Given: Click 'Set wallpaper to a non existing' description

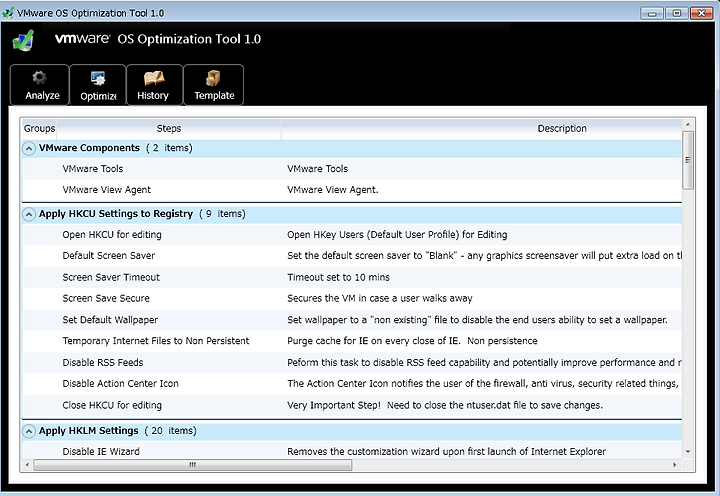Looking at the screenshot, I should tap(478, 320).
